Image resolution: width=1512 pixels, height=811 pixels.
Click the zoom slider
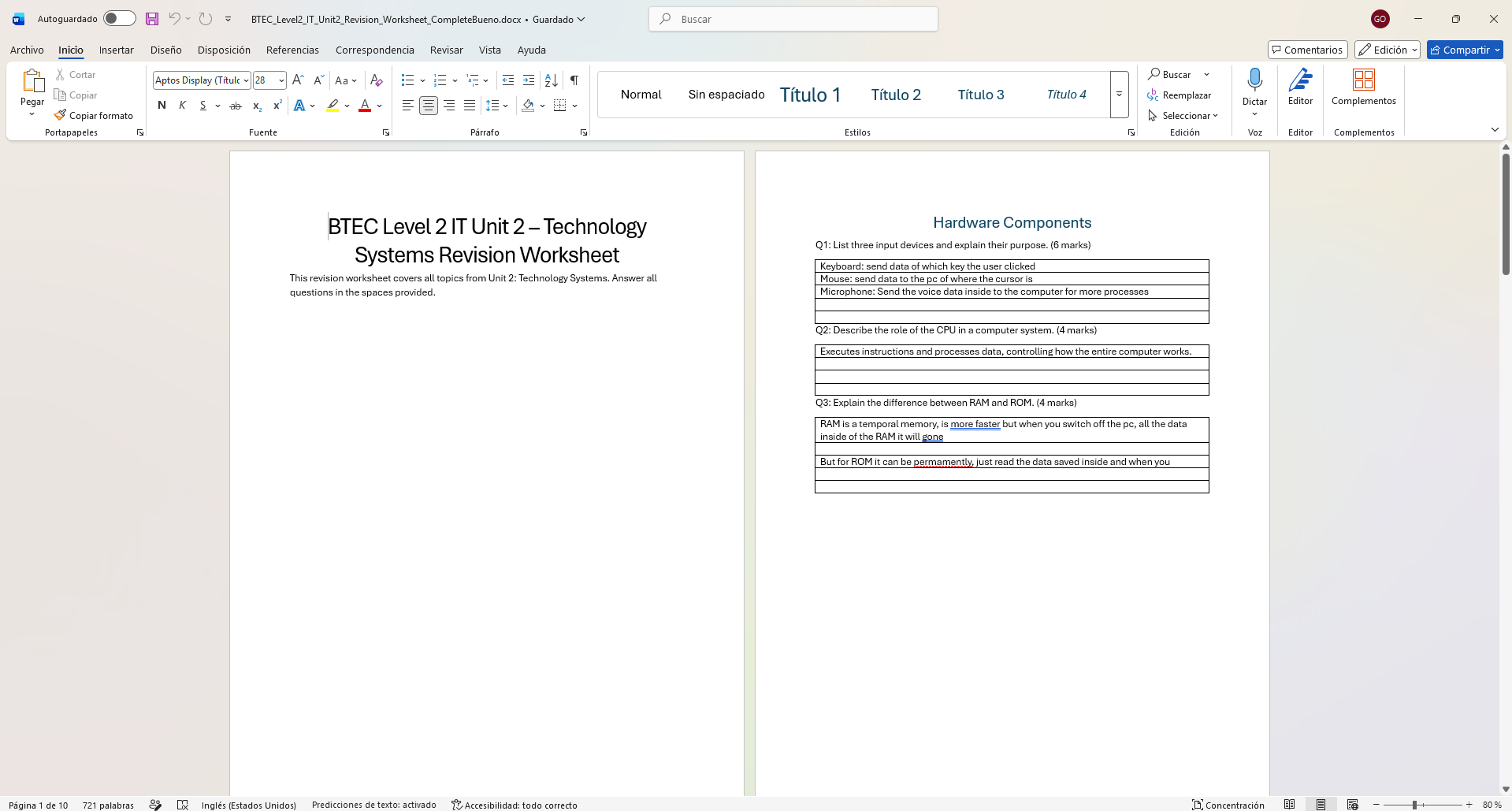1421,805
